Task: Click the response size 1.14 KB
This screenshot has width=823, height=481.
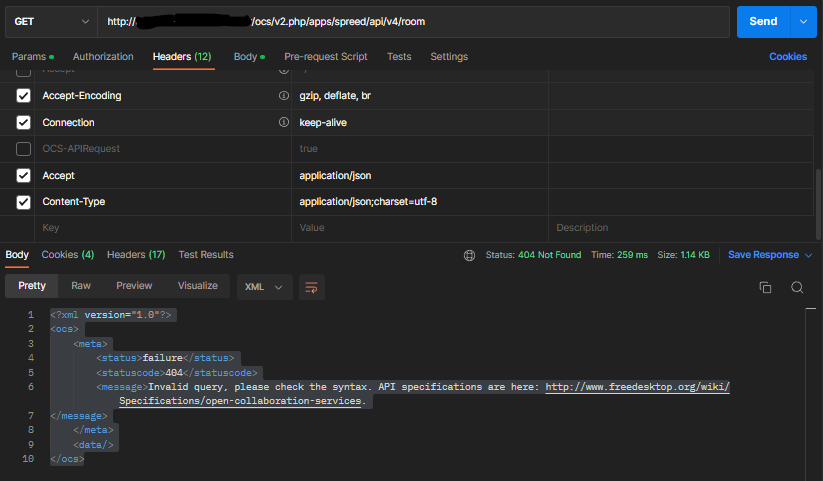Action: coord(695,255)
